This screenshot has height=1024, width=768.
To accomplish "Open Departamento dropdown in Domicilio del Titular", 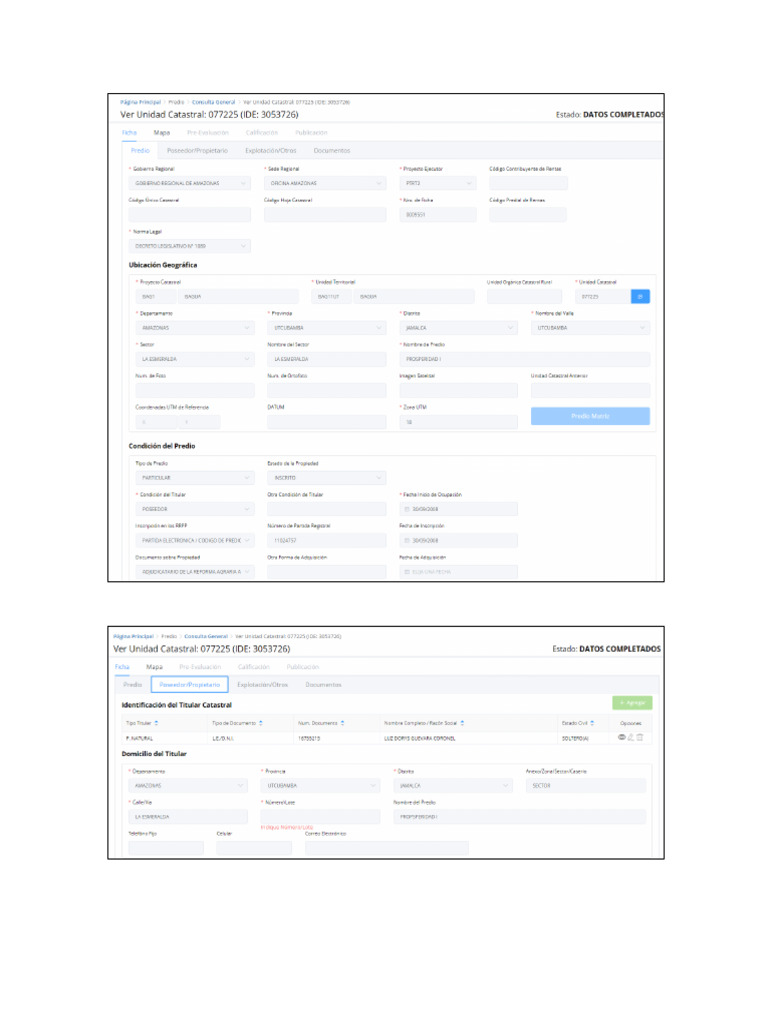I will [x=188, y=786].
